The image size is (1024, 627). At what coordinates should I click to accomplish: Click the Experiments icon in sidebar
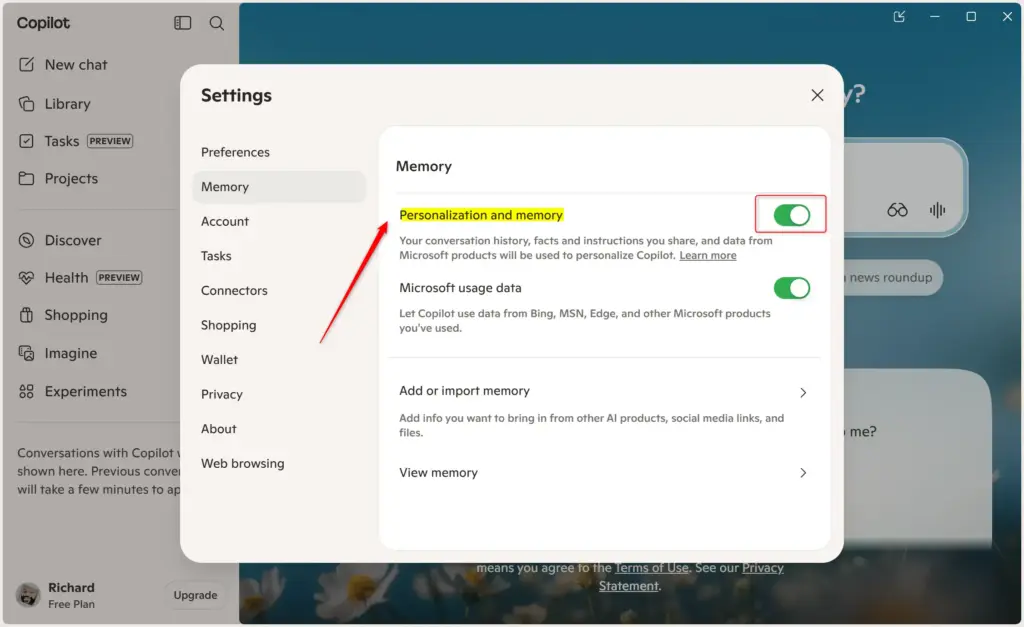pyautogui.click(x=26, y=391)
